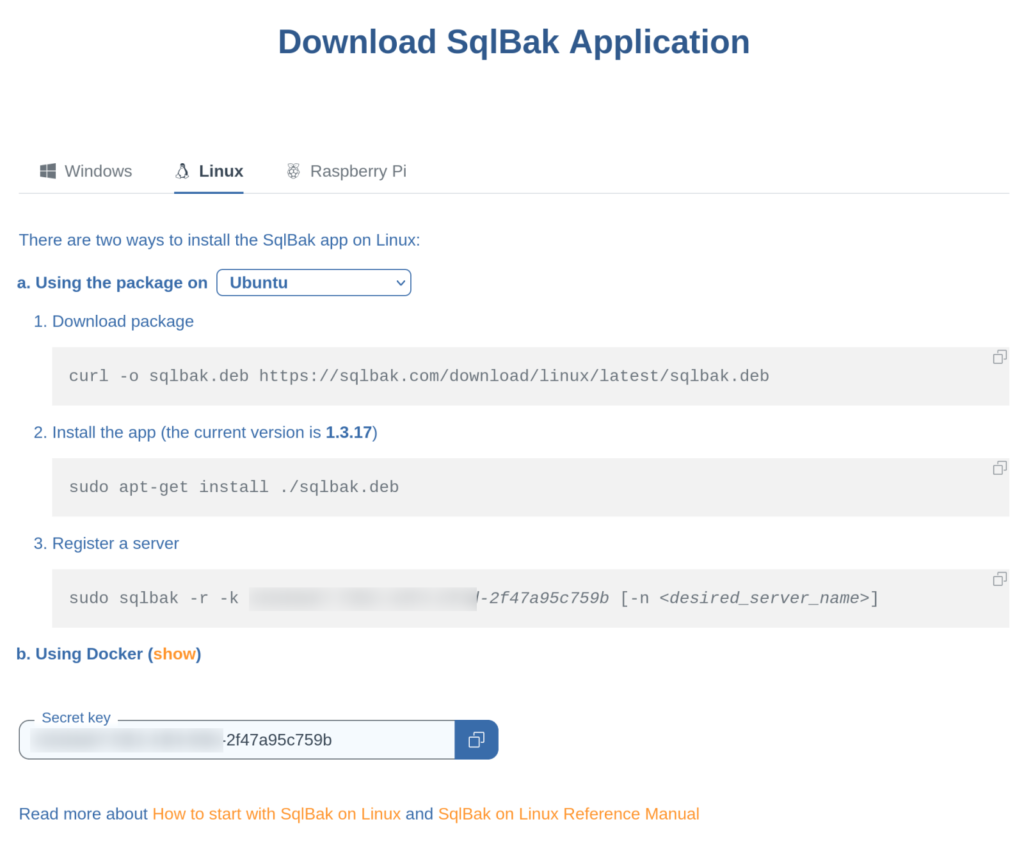This screenshot has height=844, width=1024.
Task: Copy the apt-get install command via its copy icon
Action: coord(999,467)
